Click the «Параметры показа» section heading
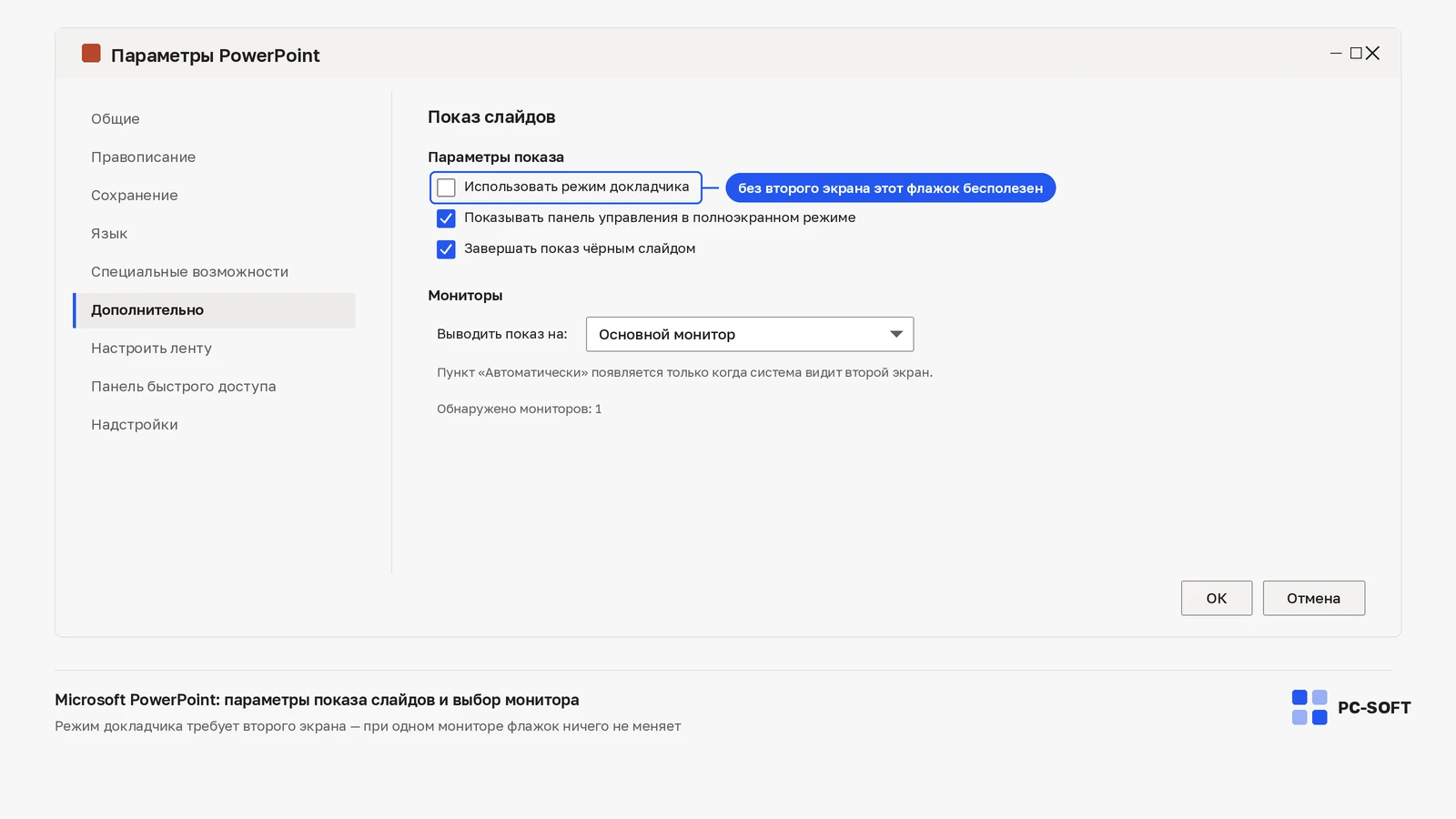This screenshot has height=819, width=1456. click(x=496, y=157)
